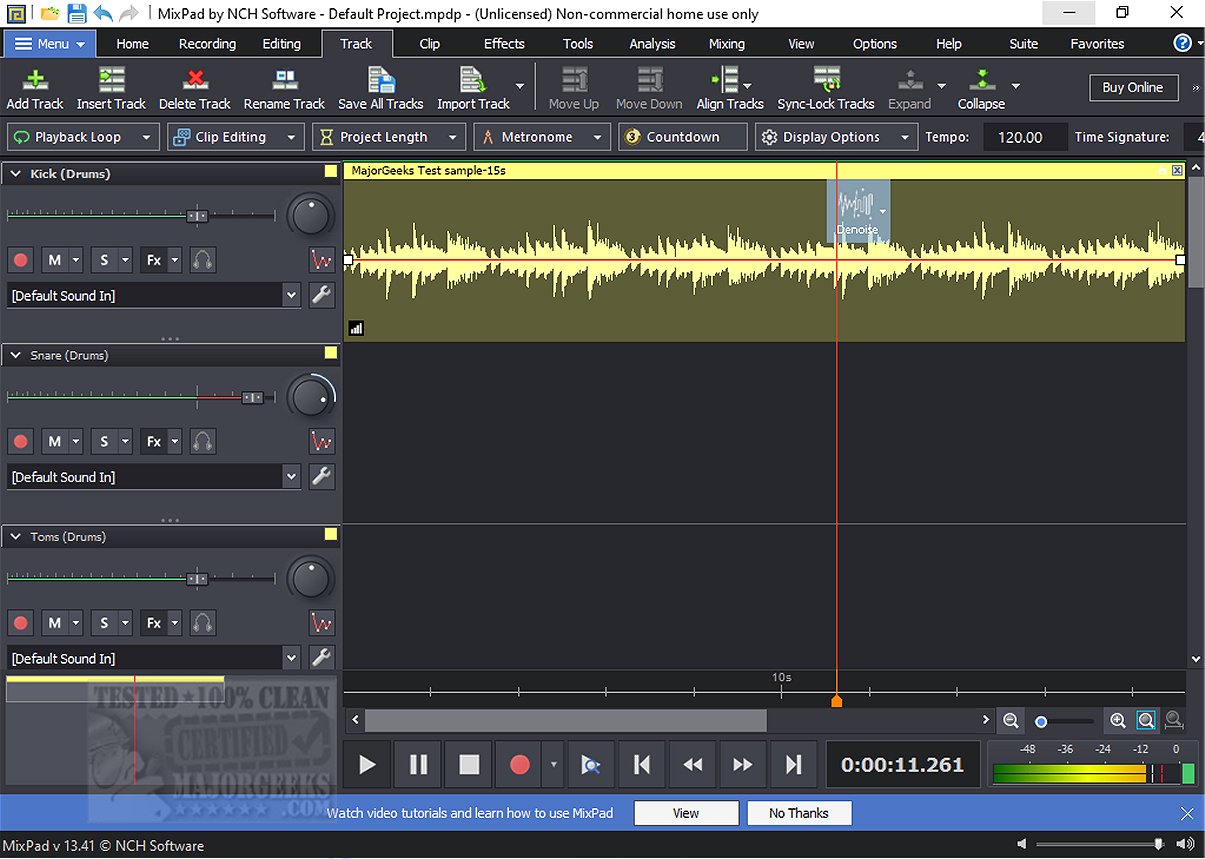The width and height of the screenshot is (1205, 859).
Task: Open Kick track wrench settings
Action: click(322, 295)
